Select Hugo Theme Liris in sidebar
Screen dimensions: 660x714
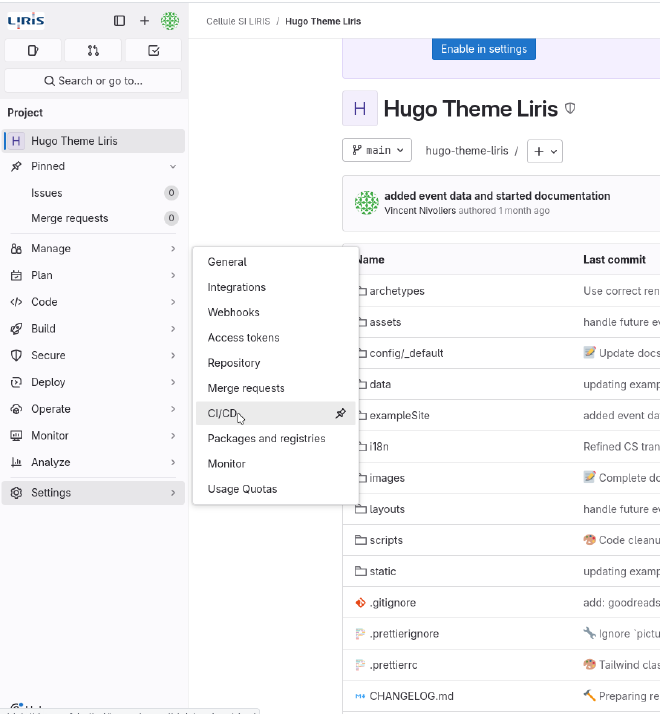tap(93, 141)
